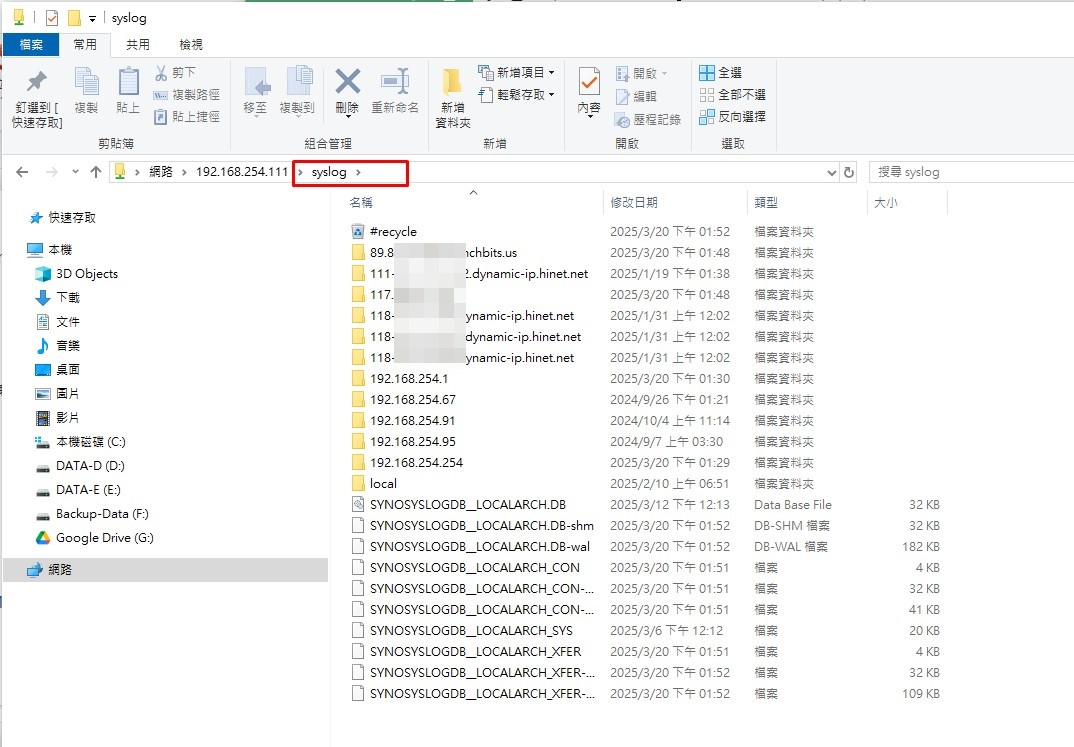Screen dimensions: 1074x747
Task: Click Select None in ribbon
Action: pyautogui.click(x=733, y=95)
